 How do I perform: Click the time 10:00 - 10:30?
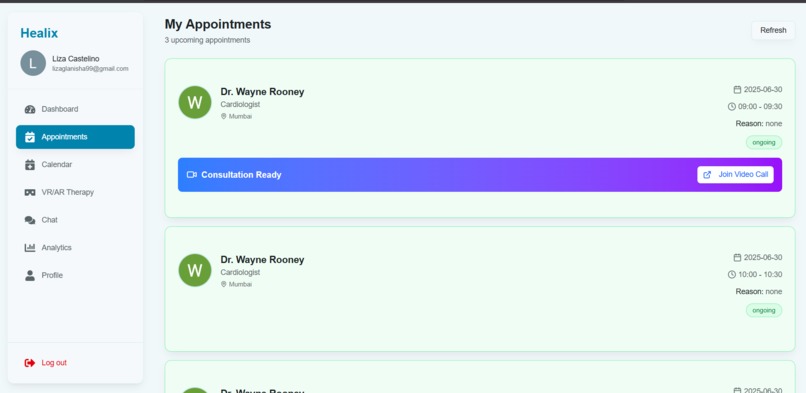coord(760,274)
